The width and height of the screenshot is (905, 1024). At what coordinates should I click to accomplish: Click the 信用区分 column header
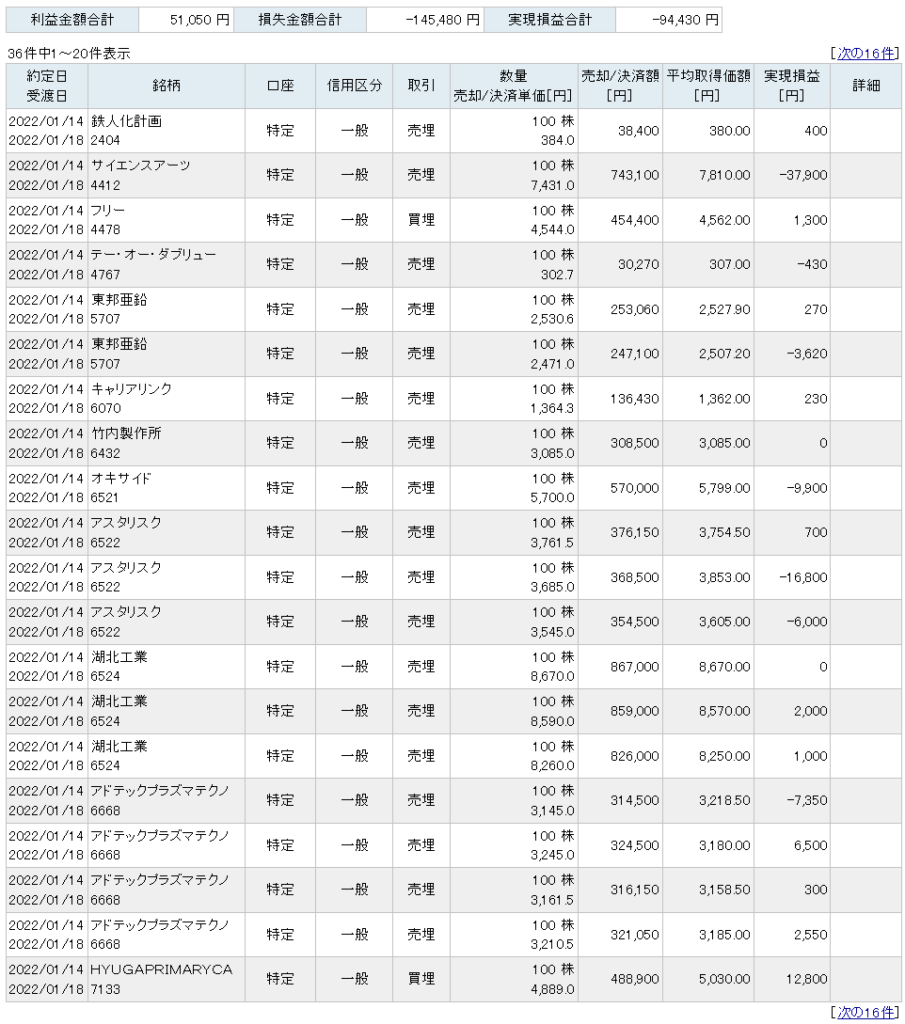(x=354, y=86)
